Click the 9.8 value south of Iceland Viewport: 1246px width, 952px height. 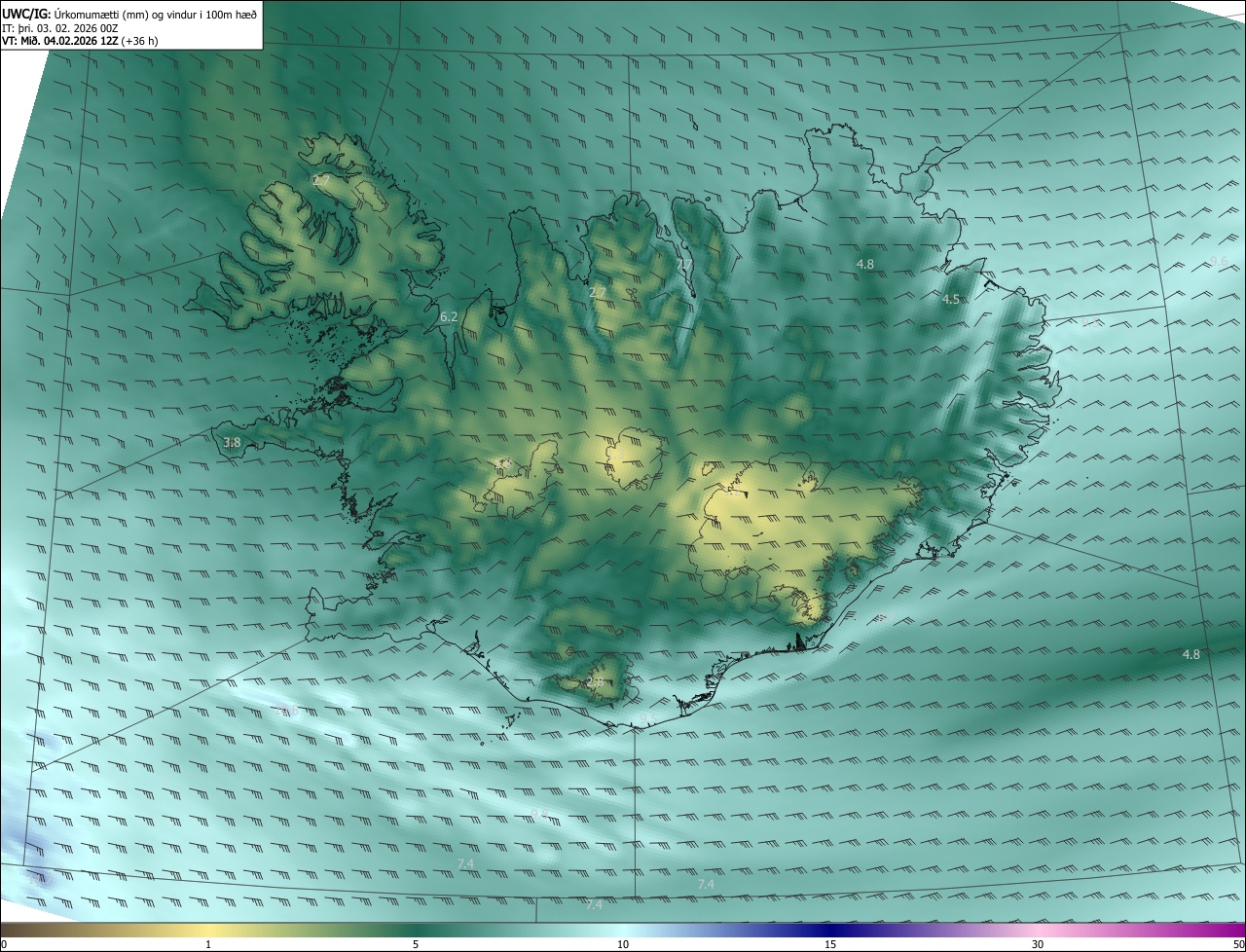[540, 813]
